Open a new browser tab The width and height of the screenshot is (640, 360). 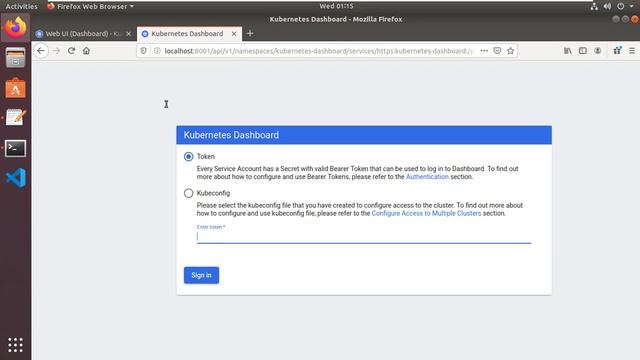(x=250, y=34)
